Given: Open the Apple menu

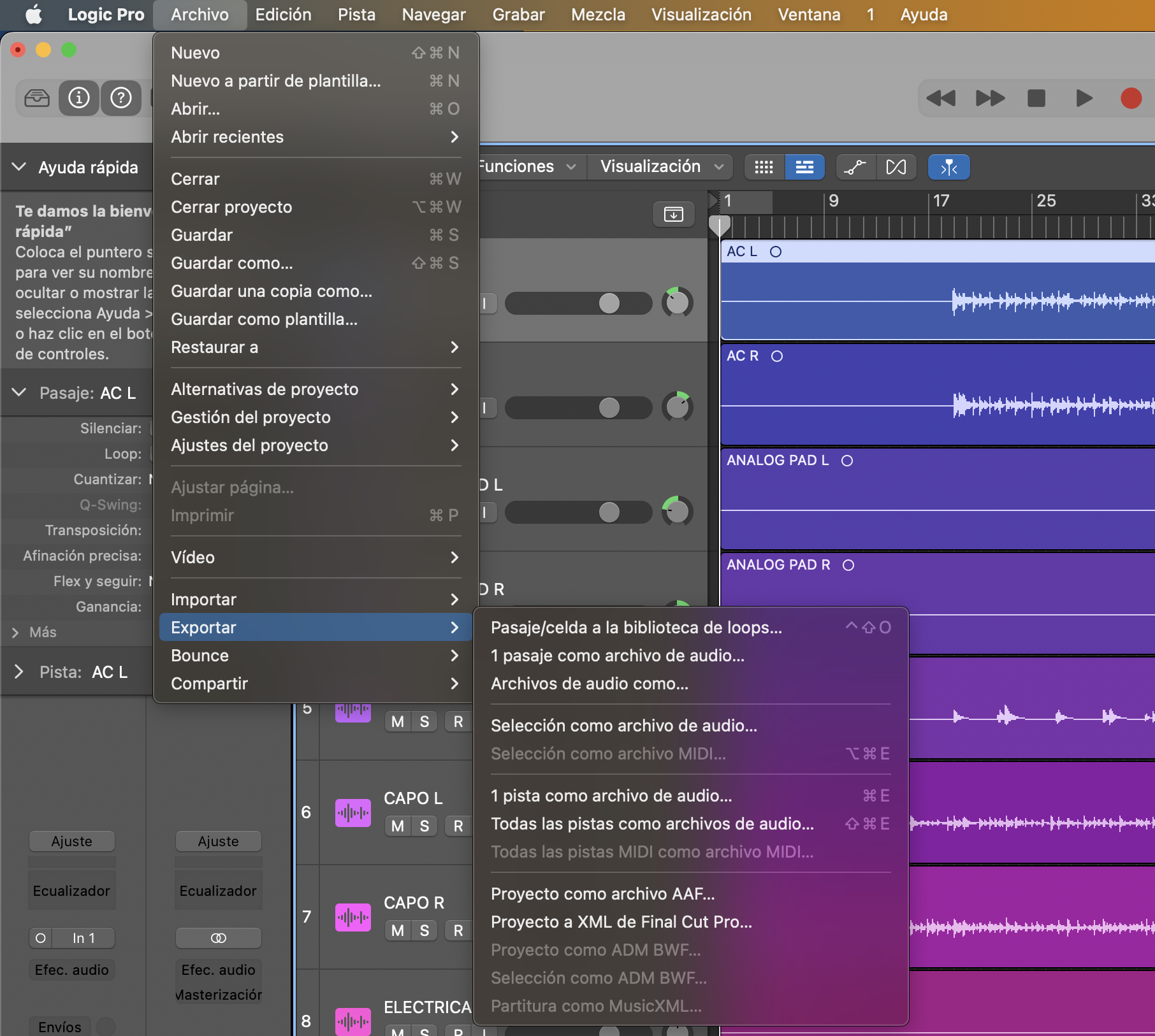Looking at the screenshot, I should click(x=34, y=15).
